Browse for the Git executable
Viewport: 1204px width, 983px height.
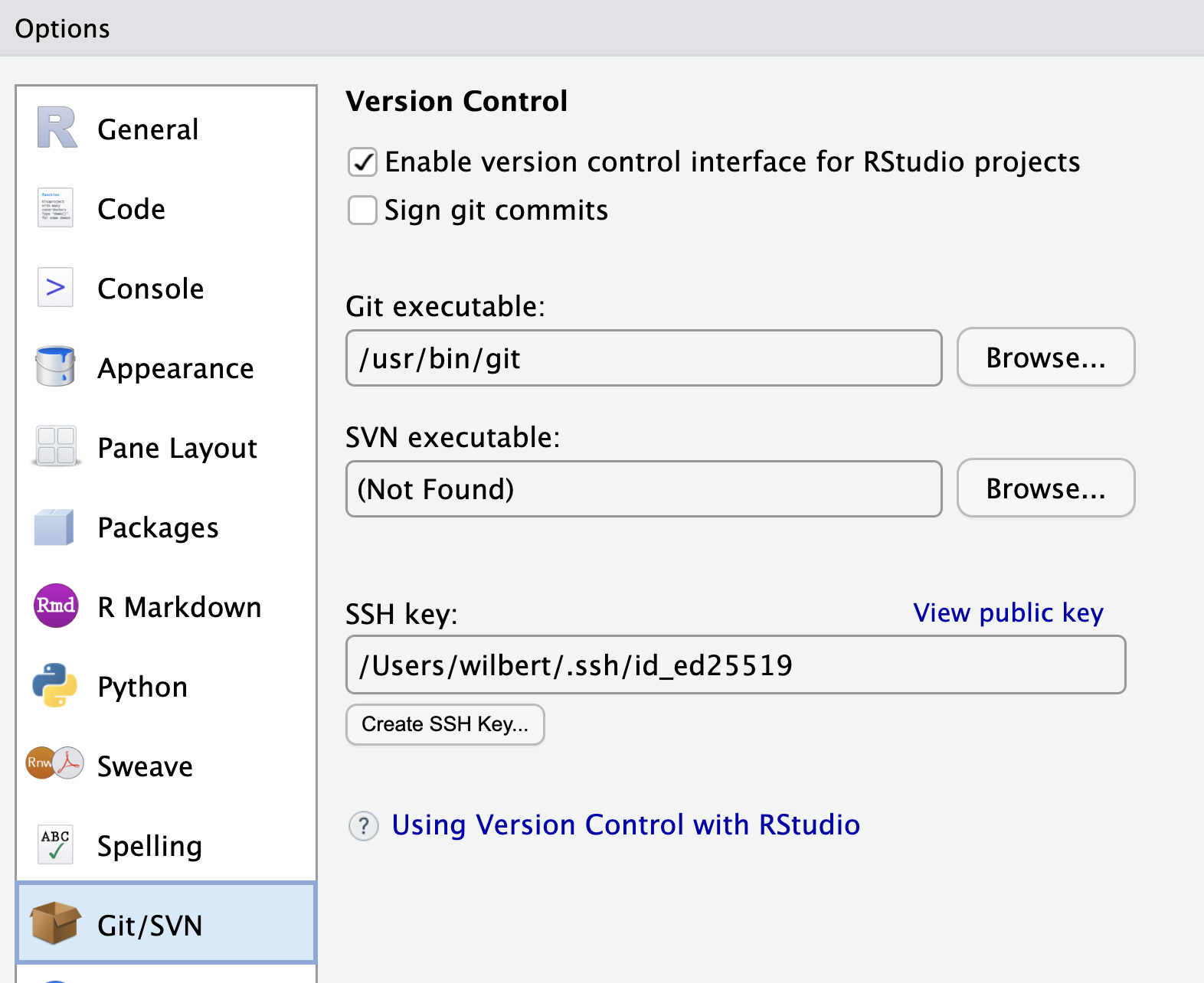(1045, 358)
